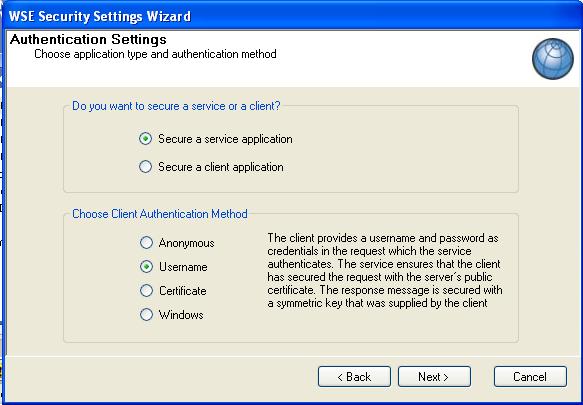Screen dimensions: 583x405
Task: Cancel the security settings wizard
Action: click(x=530, y=377)
